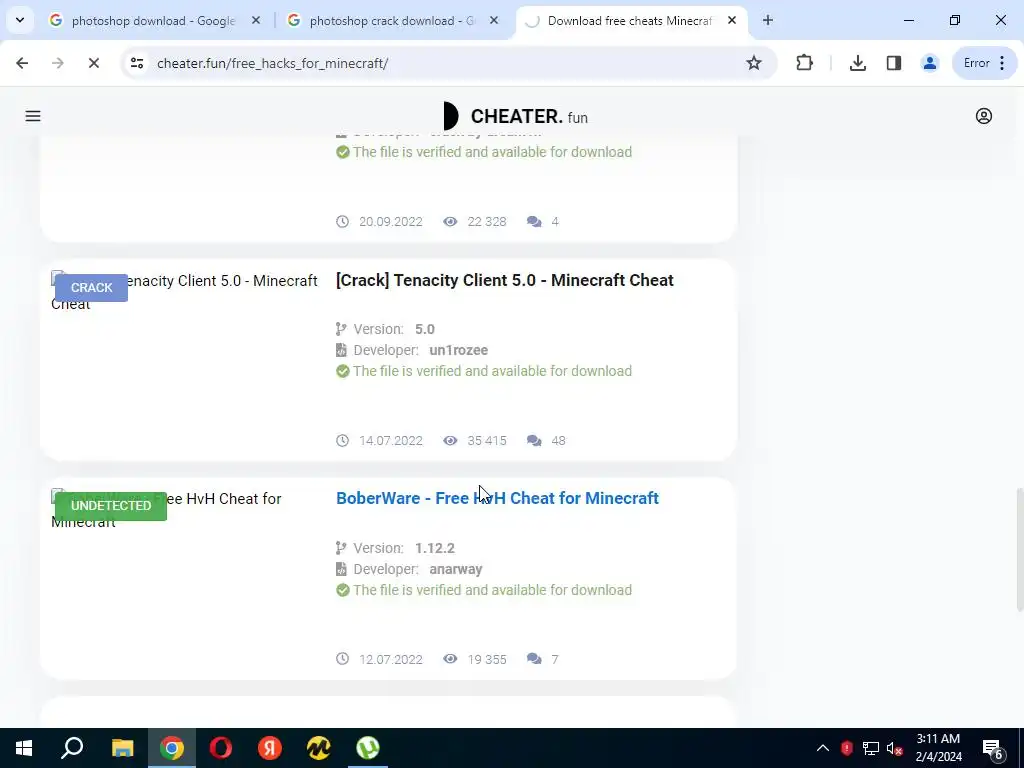Viewport: 1024px width, 768px height.
Task: Open BoberWare Free HvH Cheat link
Action: click(497, 498)
